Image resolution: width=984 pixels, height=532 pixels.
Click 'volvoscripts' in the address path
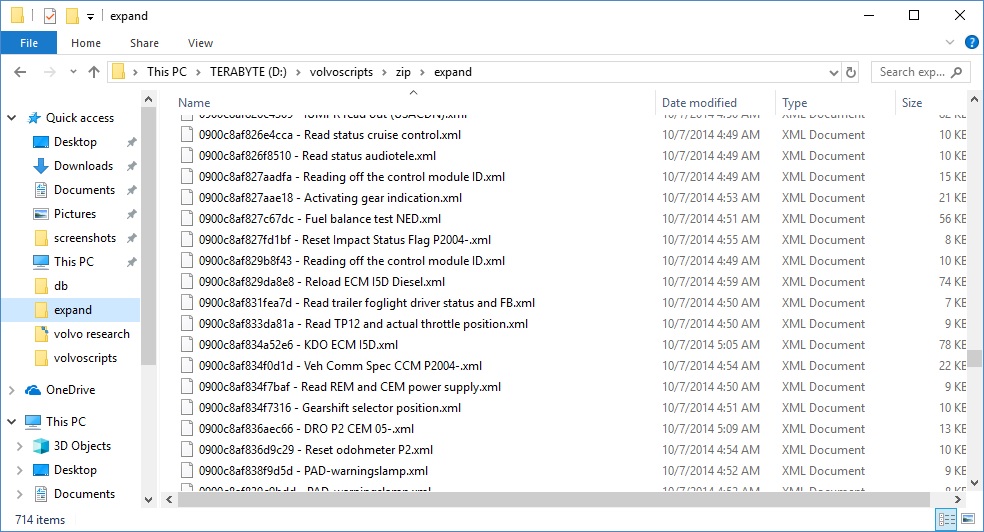pyautogui.click(x=341, y=72)
